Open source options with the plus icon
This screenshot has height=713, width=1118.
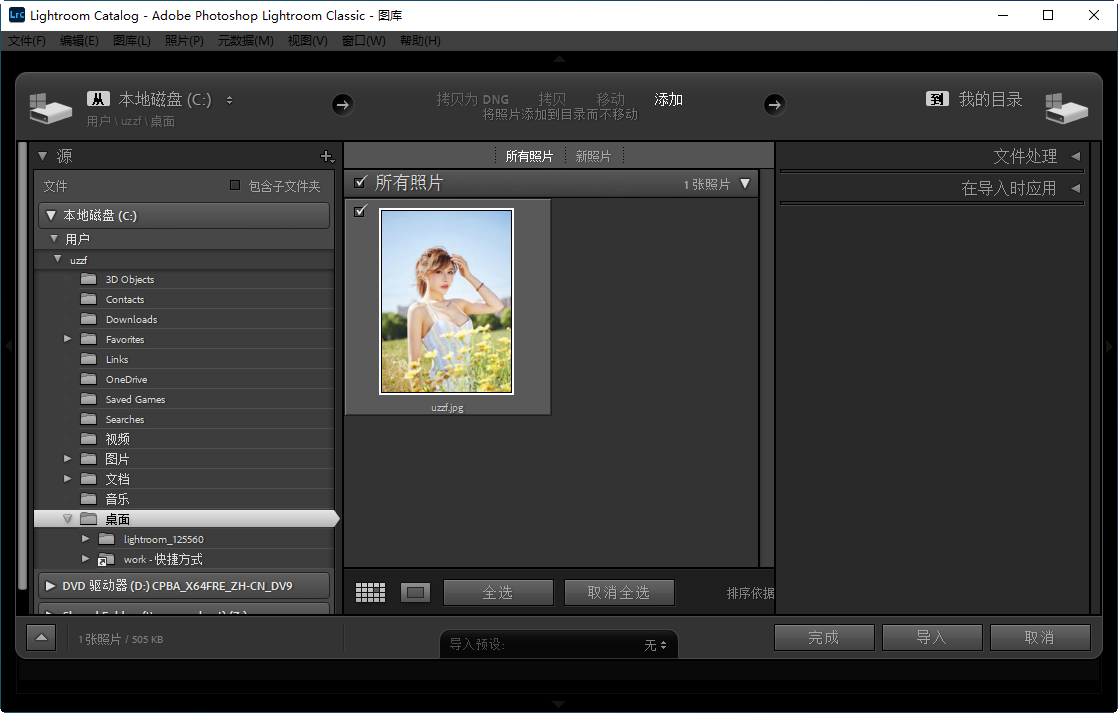327,156
